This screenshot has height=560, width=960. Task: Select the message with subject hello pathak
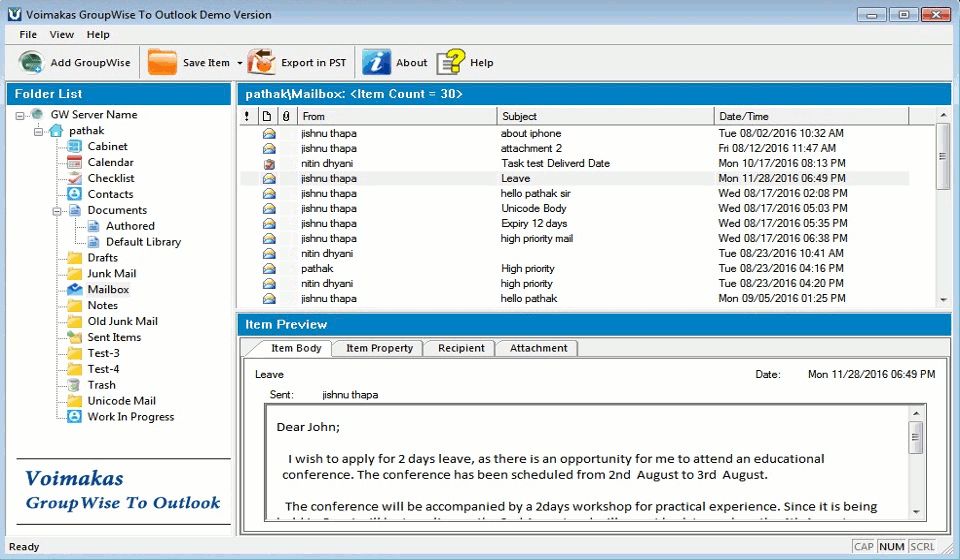tap(574, 299)
